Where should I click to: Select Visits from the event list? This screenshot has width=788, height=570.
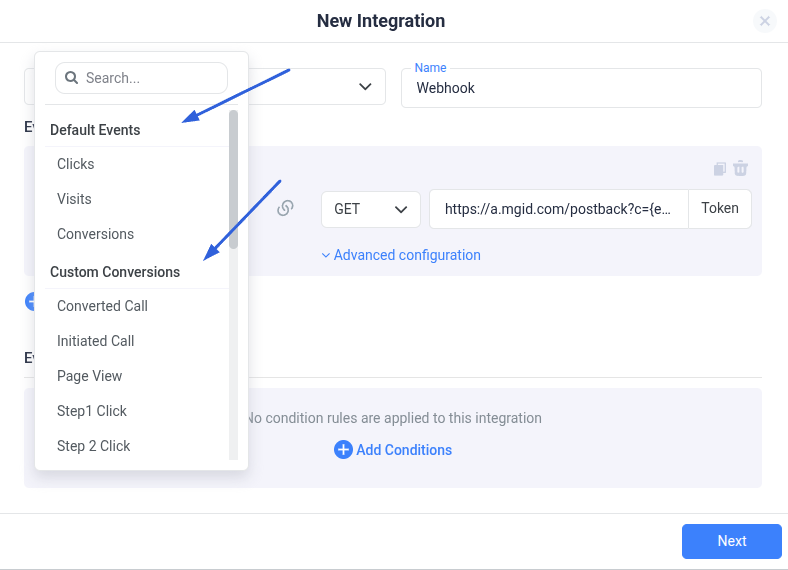(74, 199)
